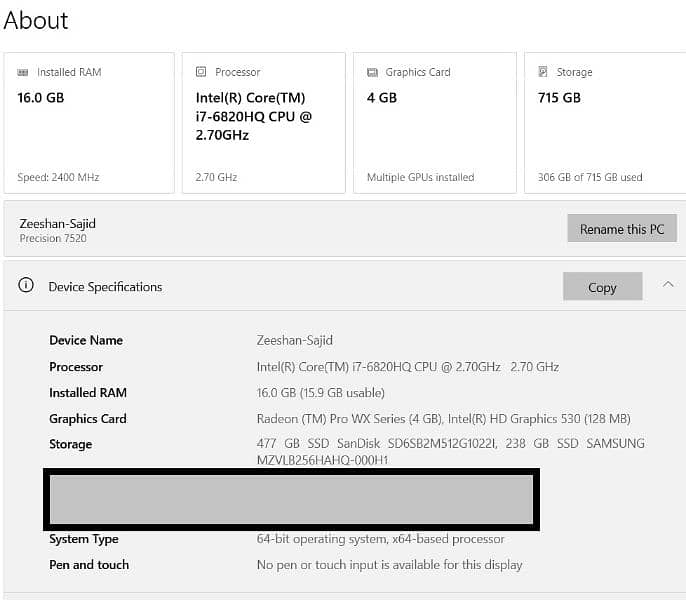This screenshot has width=686, height=600.
Task: Select '16.0 GB (15.9 GB usable)' value
Action: point(320,393)
